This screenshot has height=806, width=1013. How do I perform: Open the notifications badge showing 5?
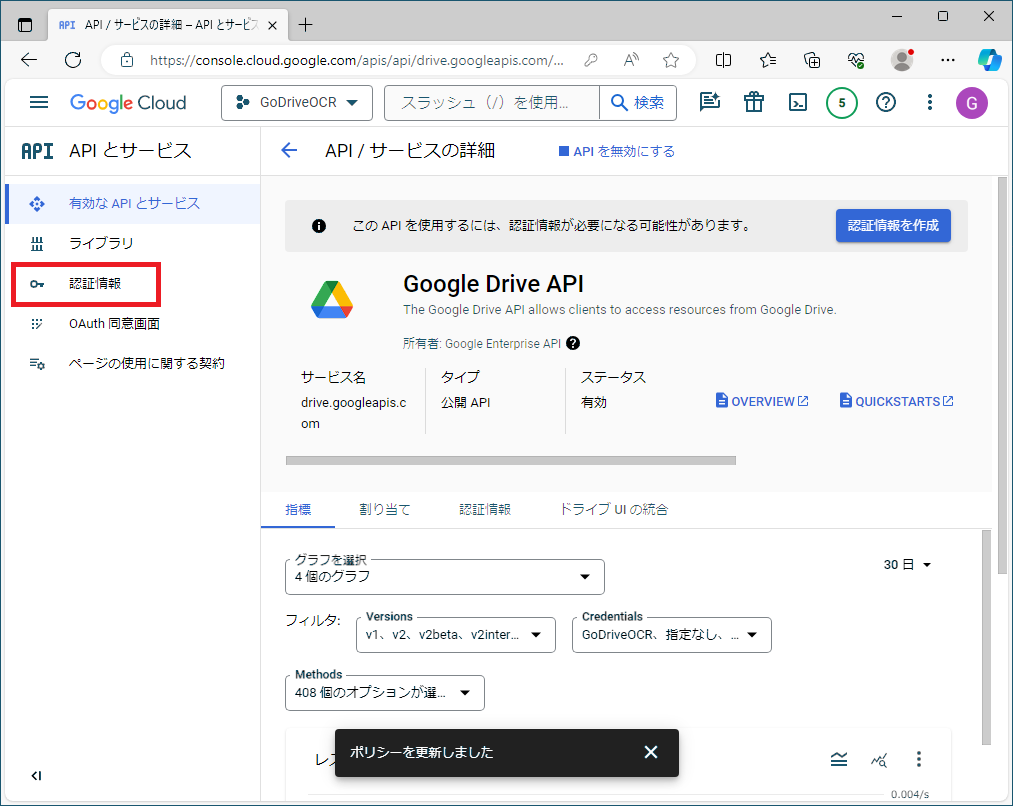coord(842,103)
